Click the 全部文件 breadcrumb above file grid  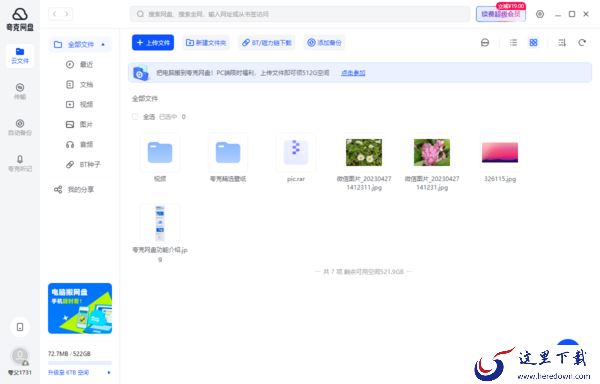[145, 99]
